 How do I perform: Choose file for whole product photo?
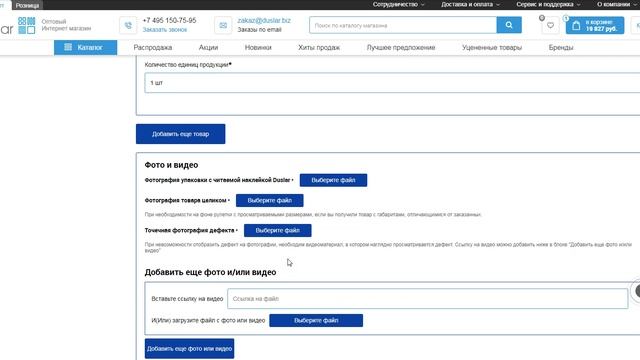coord(269,200)
